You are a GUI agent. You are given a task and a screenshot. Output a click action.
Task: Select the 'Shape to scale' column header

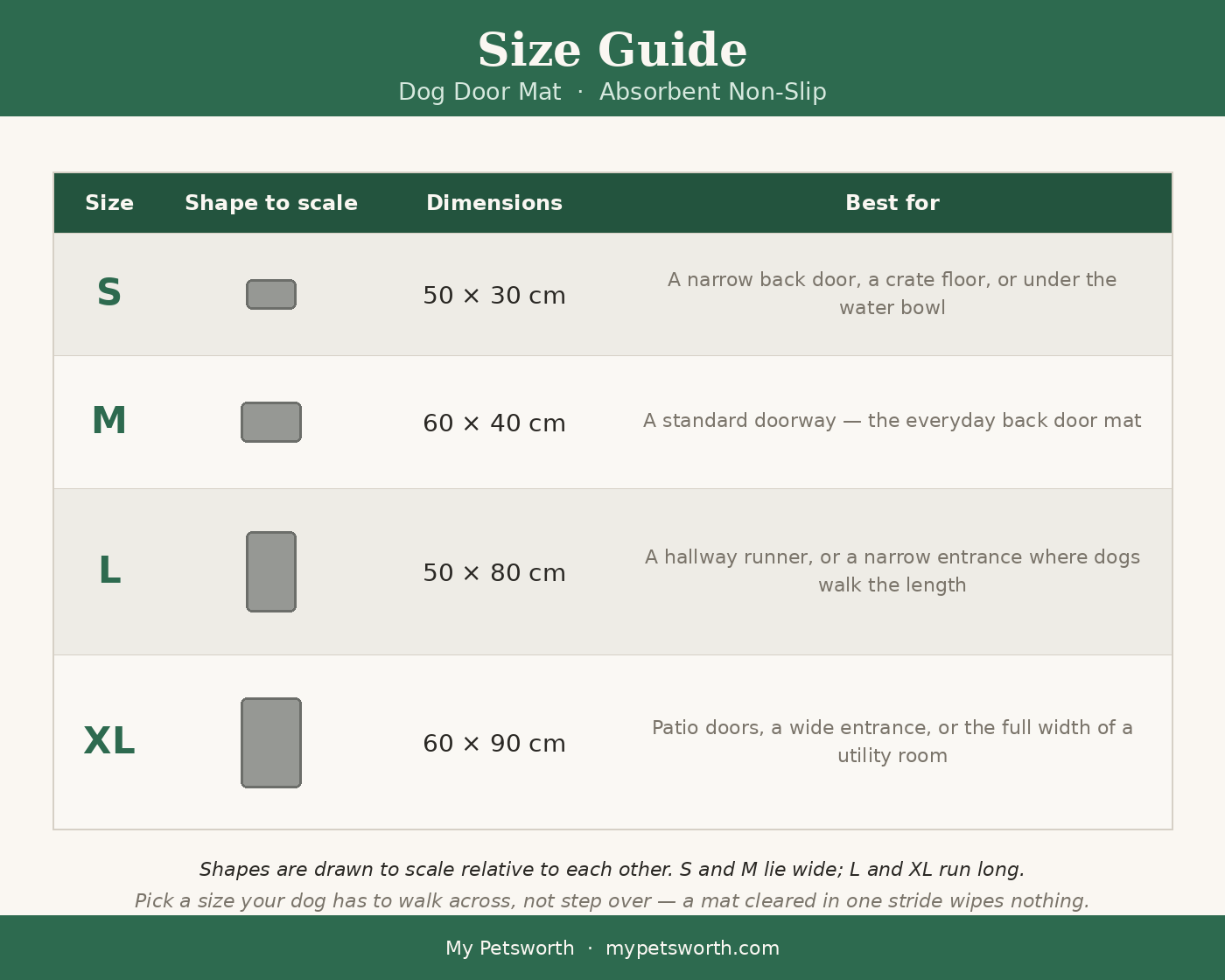pyautogui.click(x=271, y=204)
